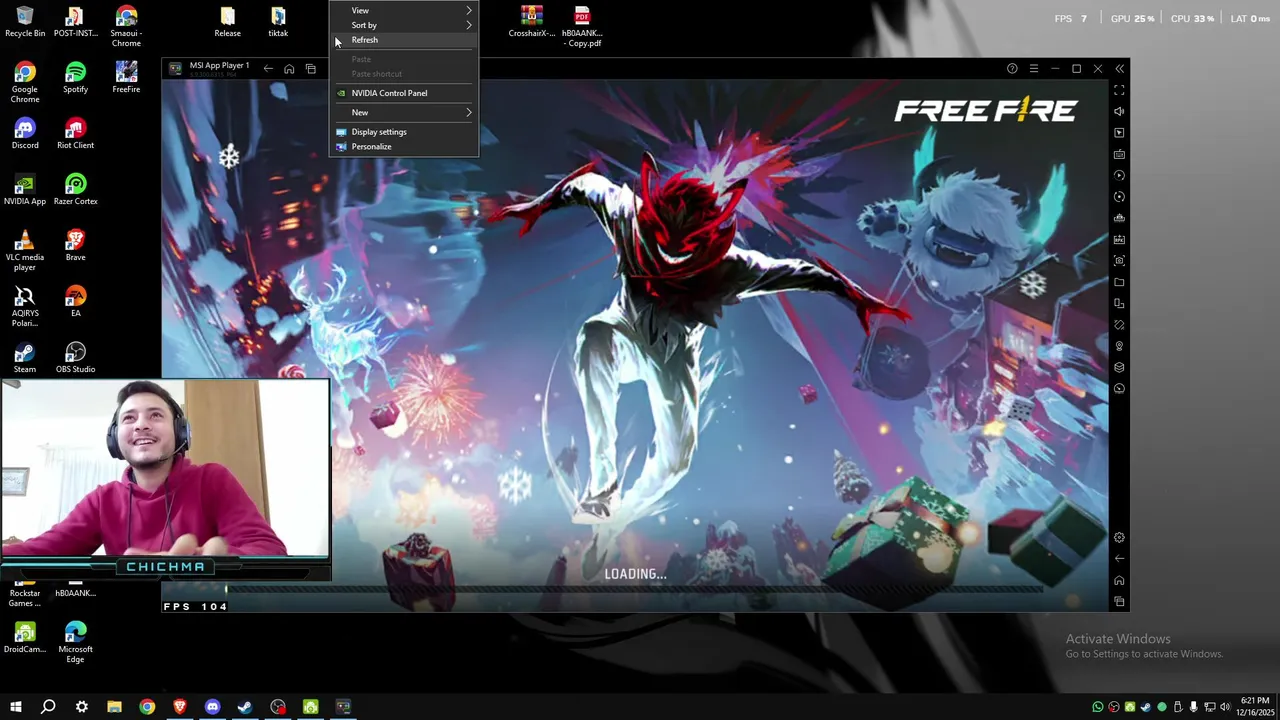Click the bottom home icon in sidebar
The image size is (1280, 720).
pyautogui.click(x=1119, y=581)
